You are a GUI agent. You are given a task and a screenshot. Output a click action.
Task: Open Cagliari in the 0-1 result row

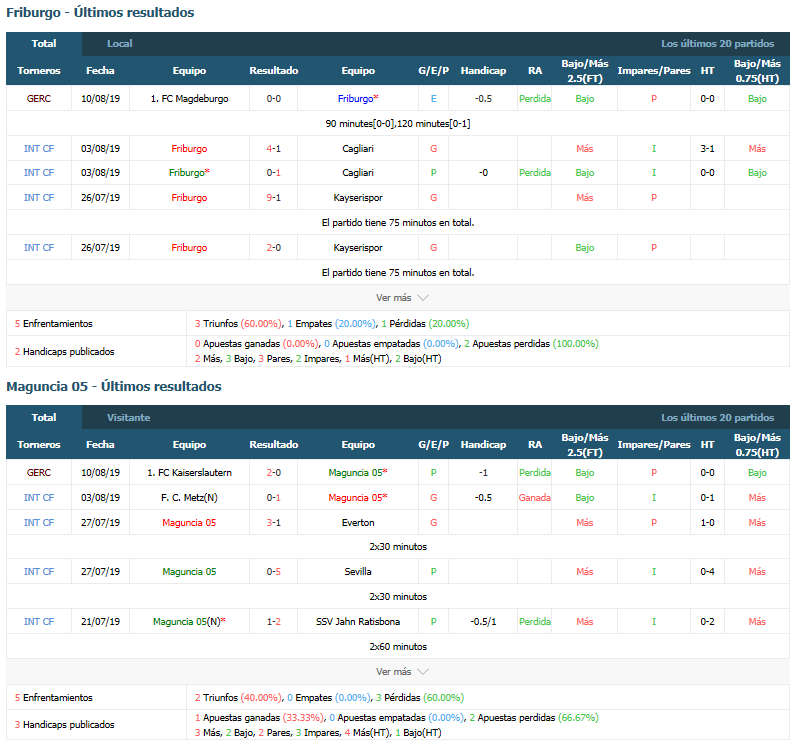click(x=358, y=173)
